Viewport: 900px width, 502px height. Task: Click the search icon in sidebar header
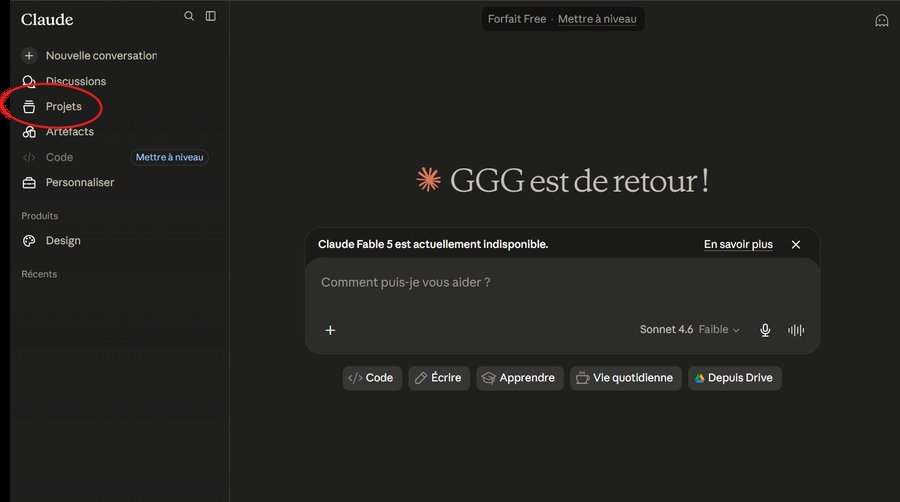click(189, 16)
